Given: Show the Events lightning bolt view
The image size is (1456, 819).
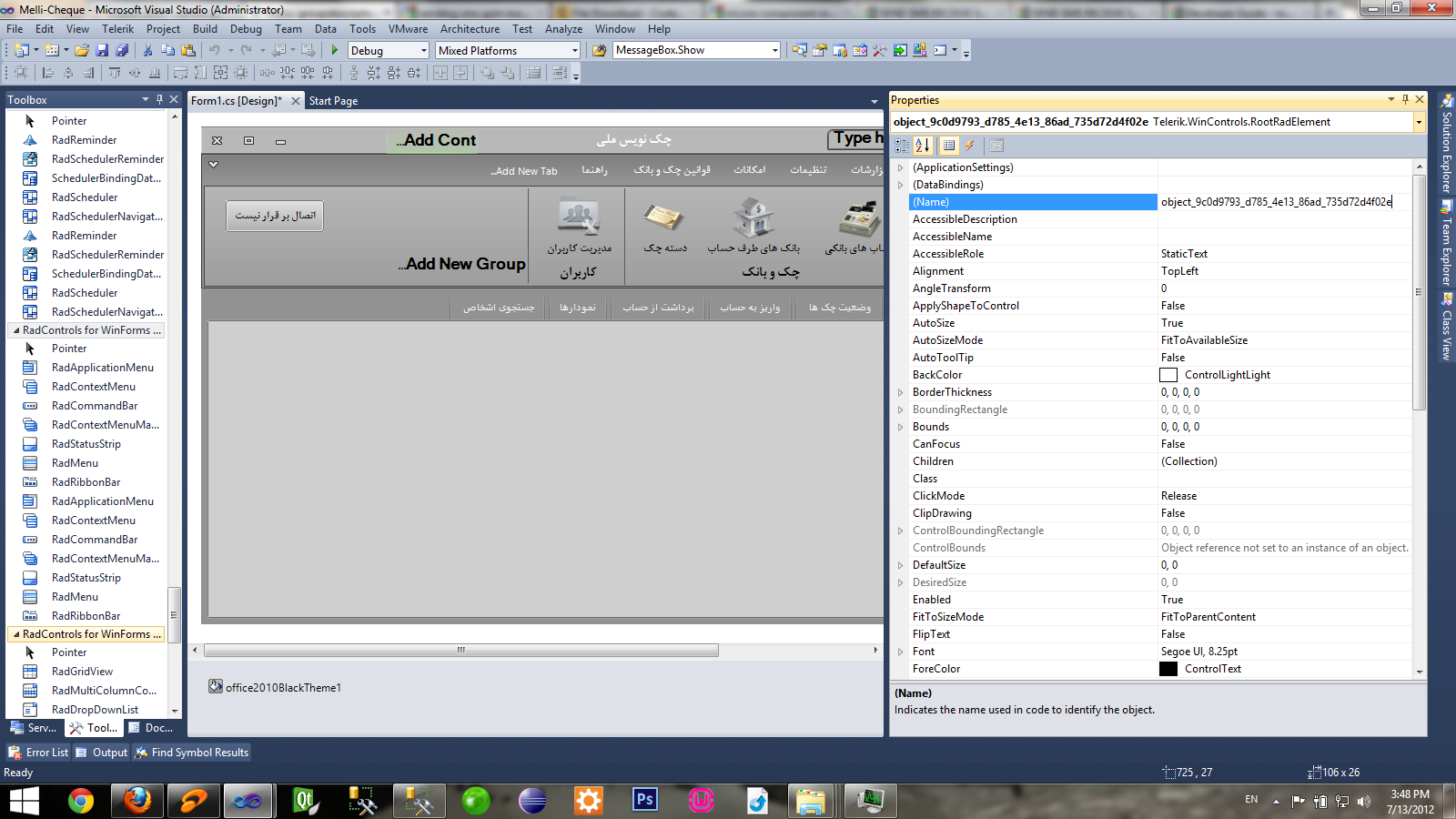Looking at the screenshot, I should pyautogui.click(x=970, y=146).
